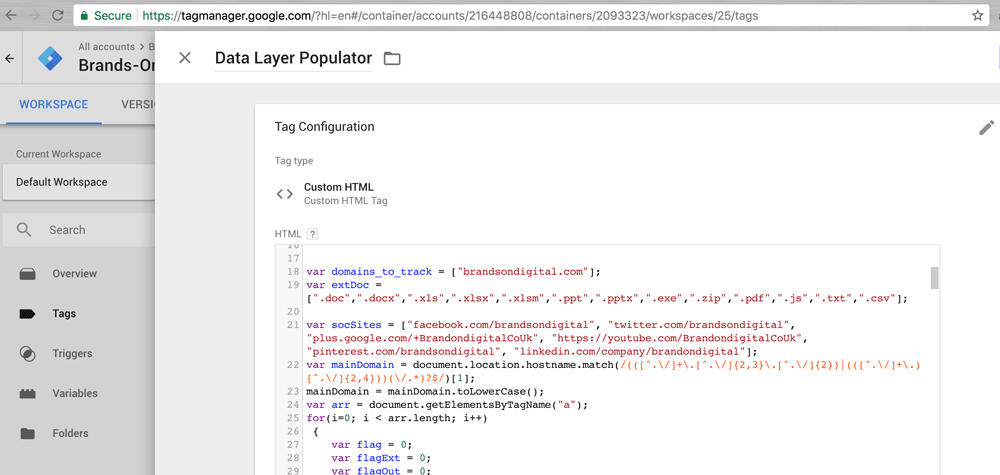The height and width of the screenshot is (475, 1000).
Task: Click the Tag Configuration heading
Action: [325, 127]
